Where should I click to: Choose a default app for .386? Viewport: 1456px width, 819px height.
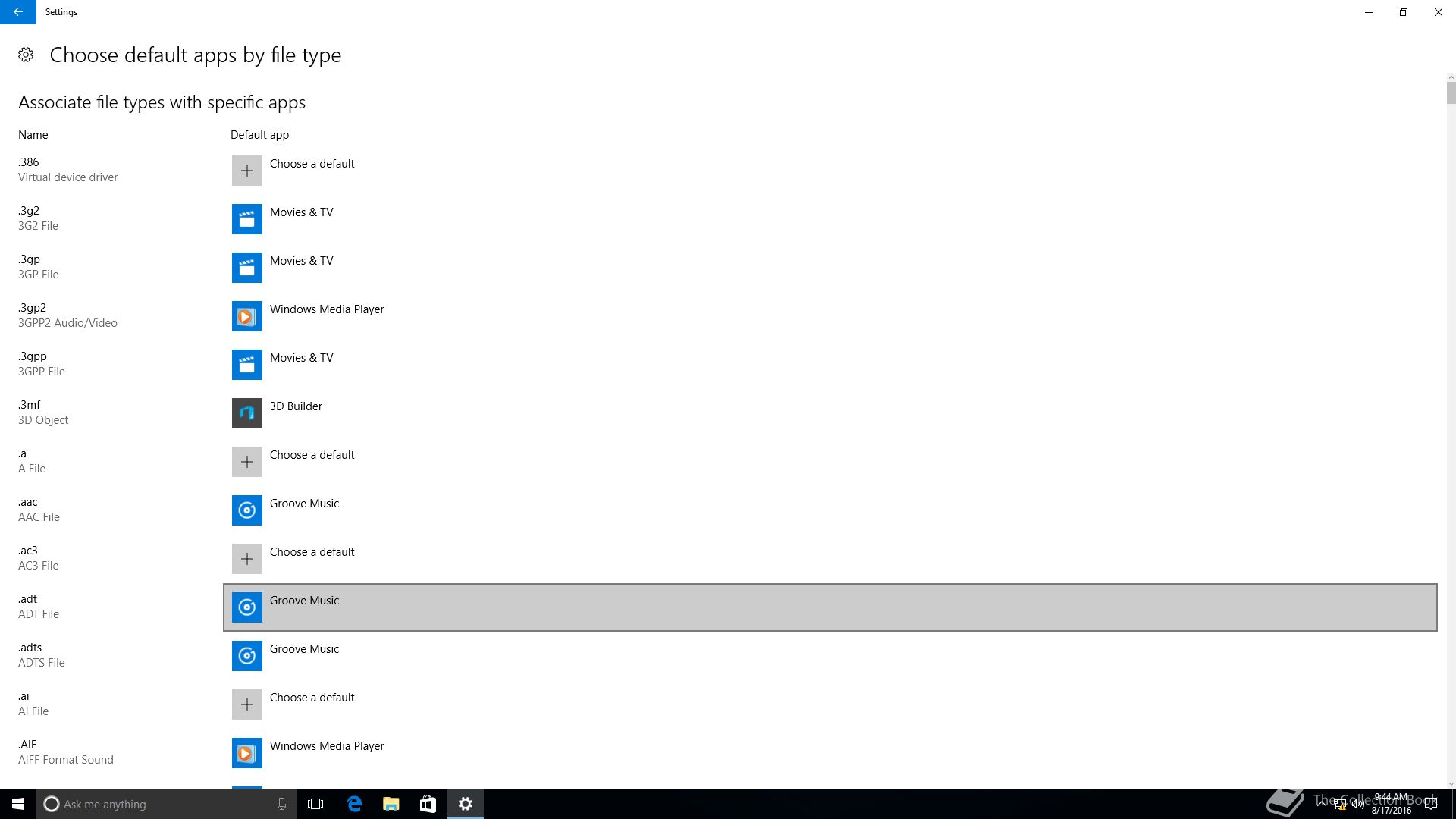pyautogui.click(x=312, y=164)
